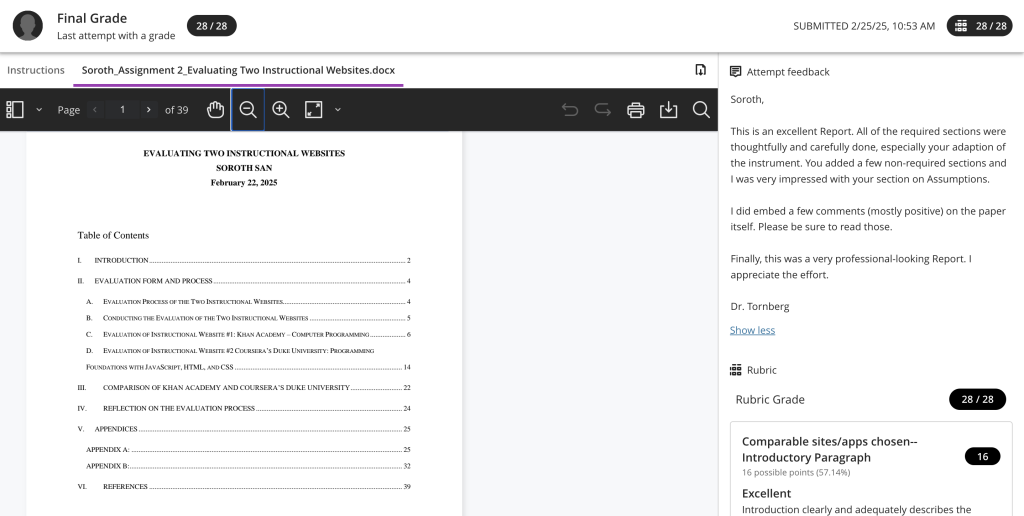The width and height of the screenshot is (1024, 516).
Task: Select the Soroth_Assignment 2 docx tab
Action: [x=238, y=70]
